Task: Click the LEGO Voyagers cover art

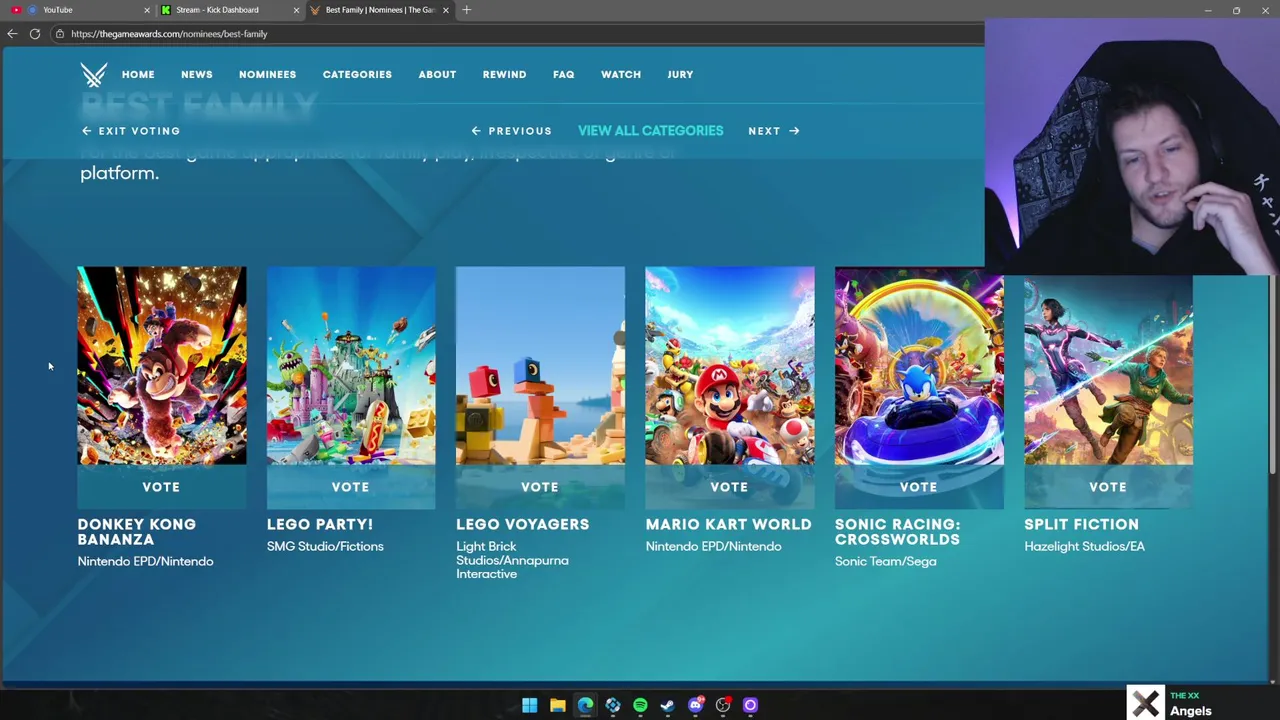Action: [x=540, y=365]
